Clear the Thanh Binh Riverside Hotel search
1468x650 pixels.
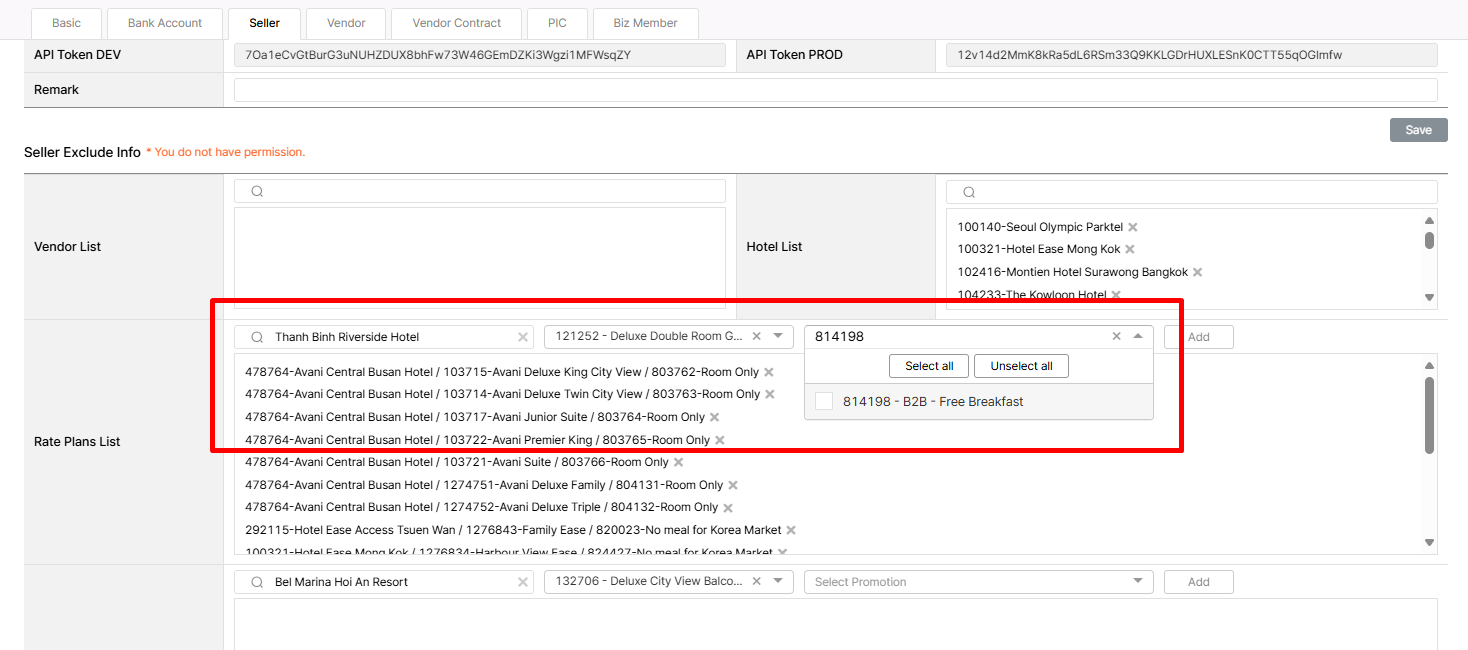[x=522, y=337]
